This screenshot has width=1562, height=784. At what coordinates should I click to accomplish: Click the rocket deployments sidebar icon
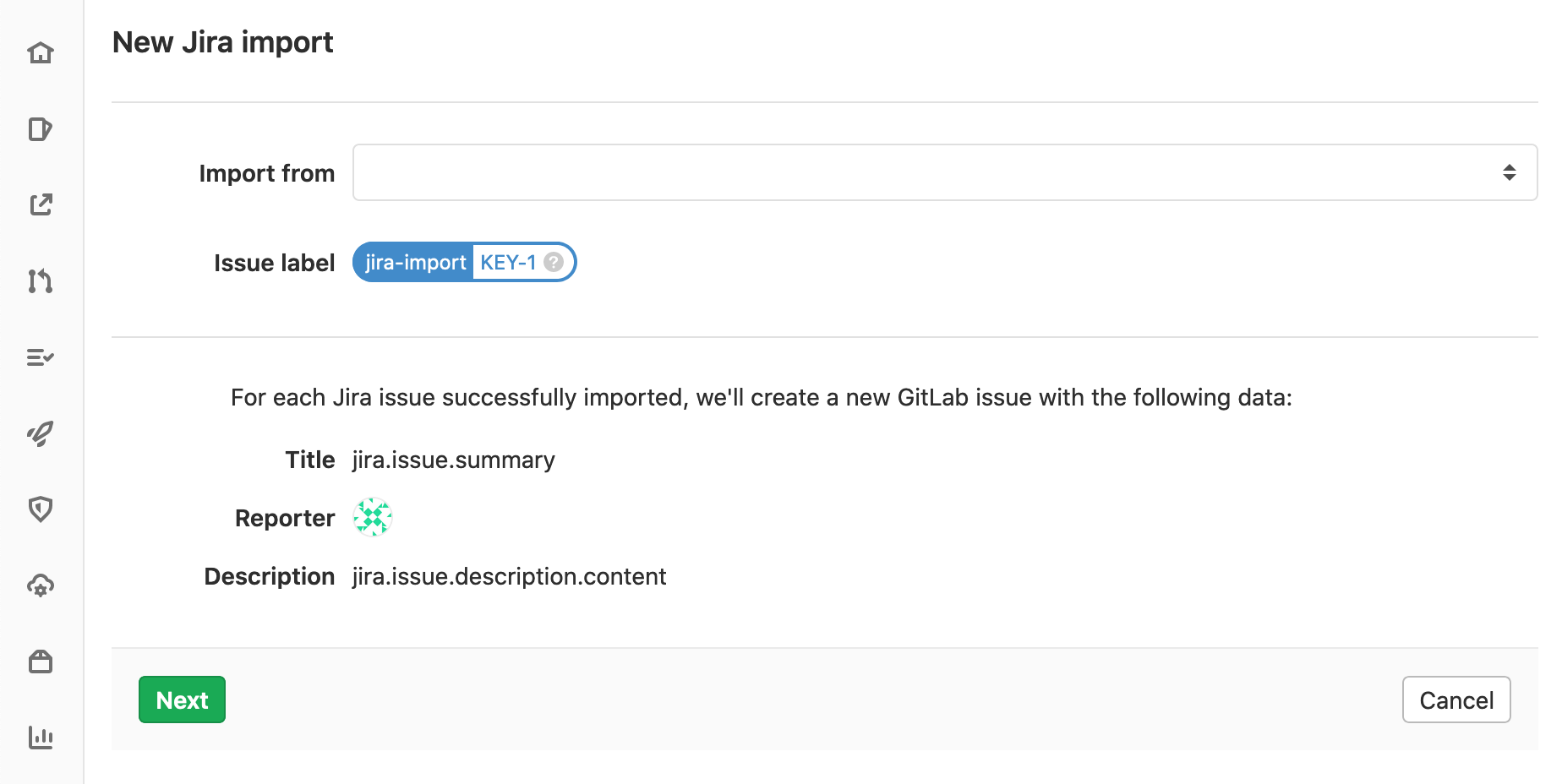[x=41, y=433]
